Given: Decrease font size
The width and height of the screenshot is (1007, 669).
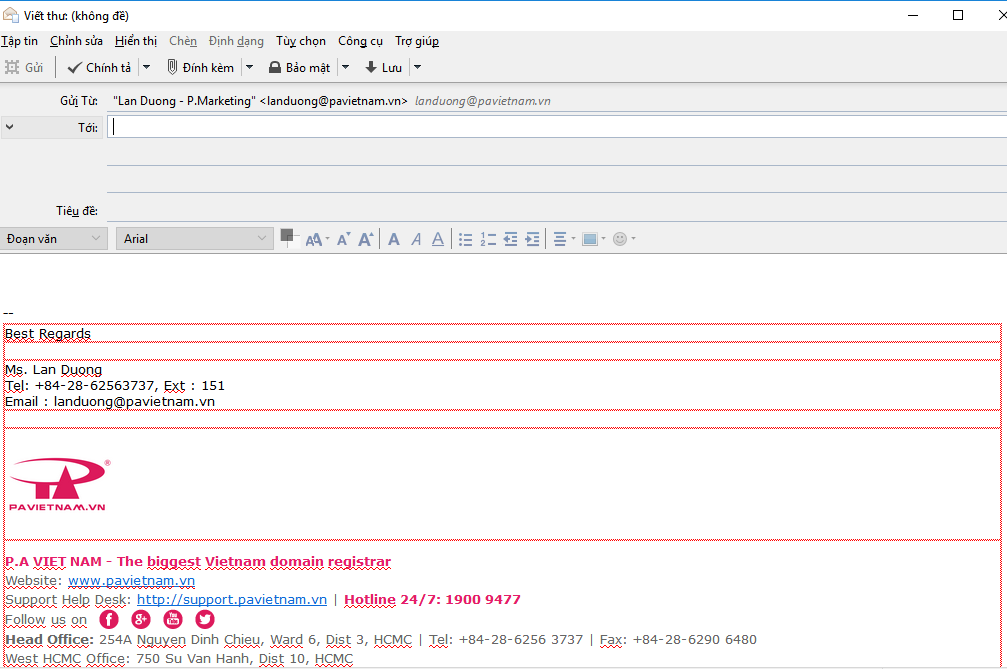Looking at the screenshot, I should (x=344, y=239).
